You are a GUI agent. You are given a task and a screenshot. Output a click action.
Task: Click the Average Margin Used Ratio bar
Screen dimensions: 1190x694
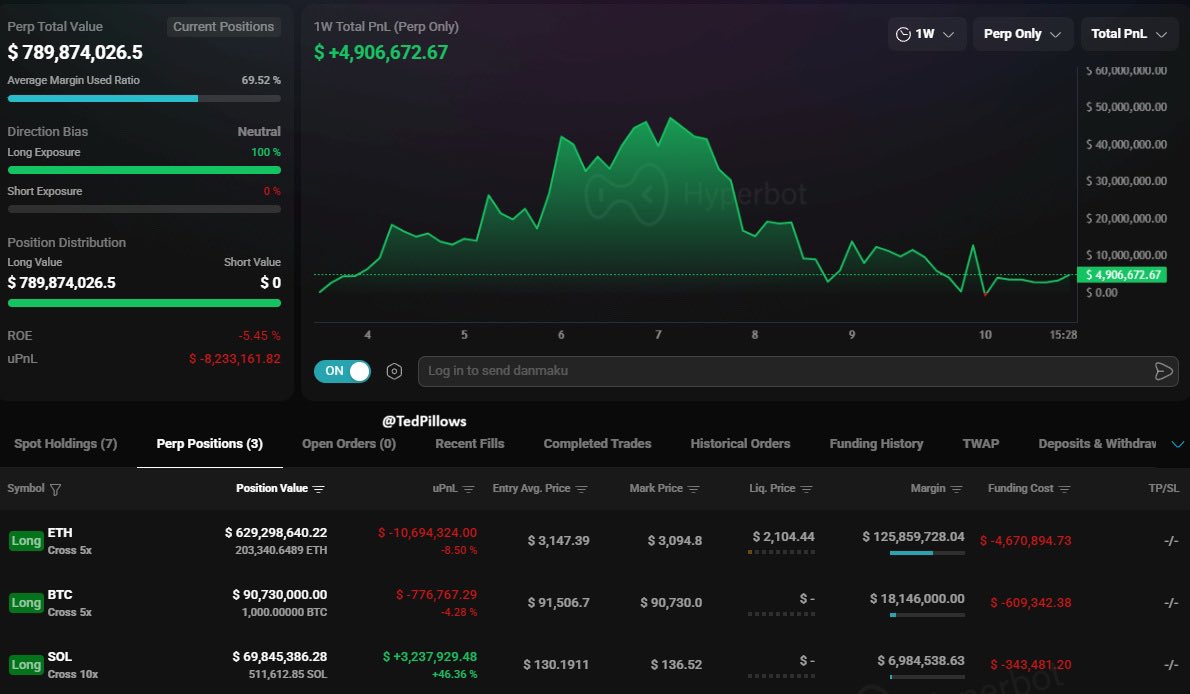point(143,98)
